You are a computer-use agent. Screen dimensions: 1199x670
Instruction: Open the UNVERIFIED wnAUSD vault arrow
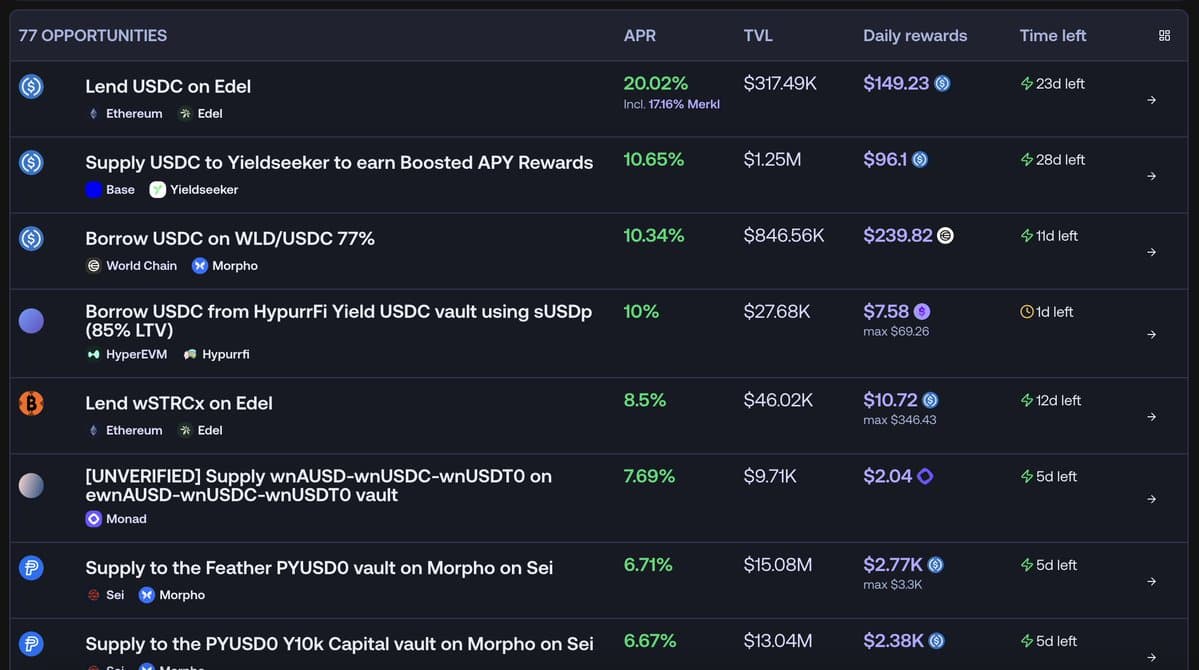coord(1152,499)
